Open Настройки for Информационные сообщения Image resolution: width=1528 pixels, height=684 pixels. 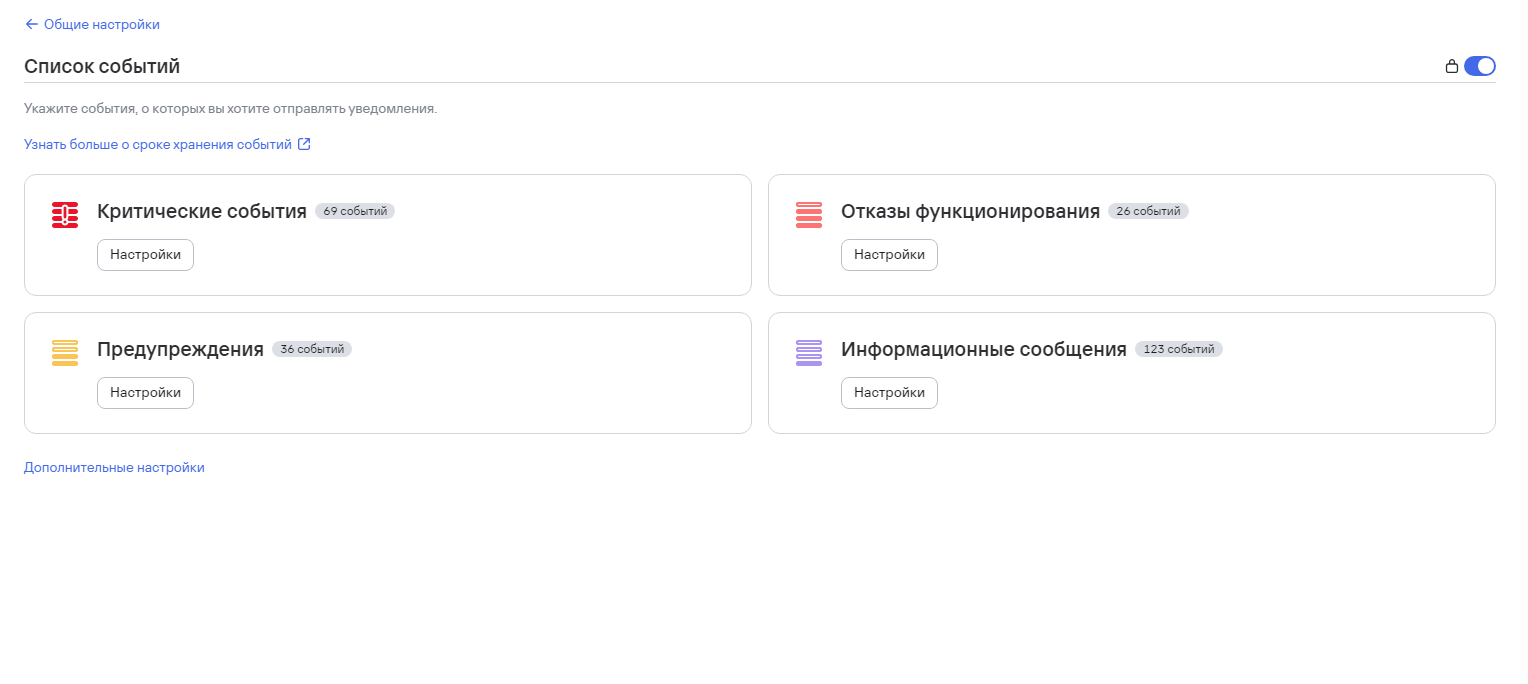point(889,393)
